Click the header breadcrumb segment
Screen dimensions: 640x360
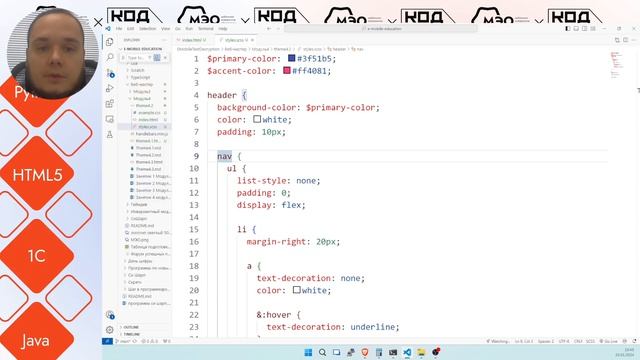(x=336, y=49)
